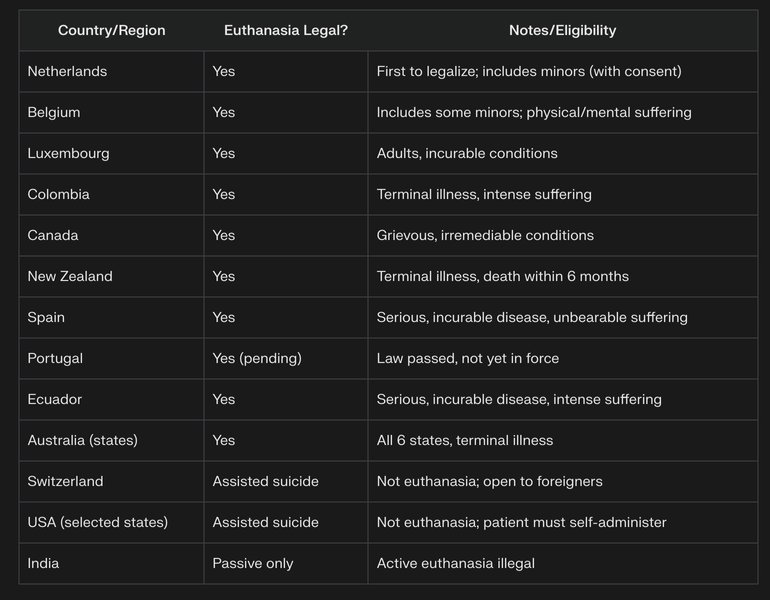This screenshot has height=600, width=770.
Task: Click the Spain row name
Action: pyautogui.click(x=46, y=317)
